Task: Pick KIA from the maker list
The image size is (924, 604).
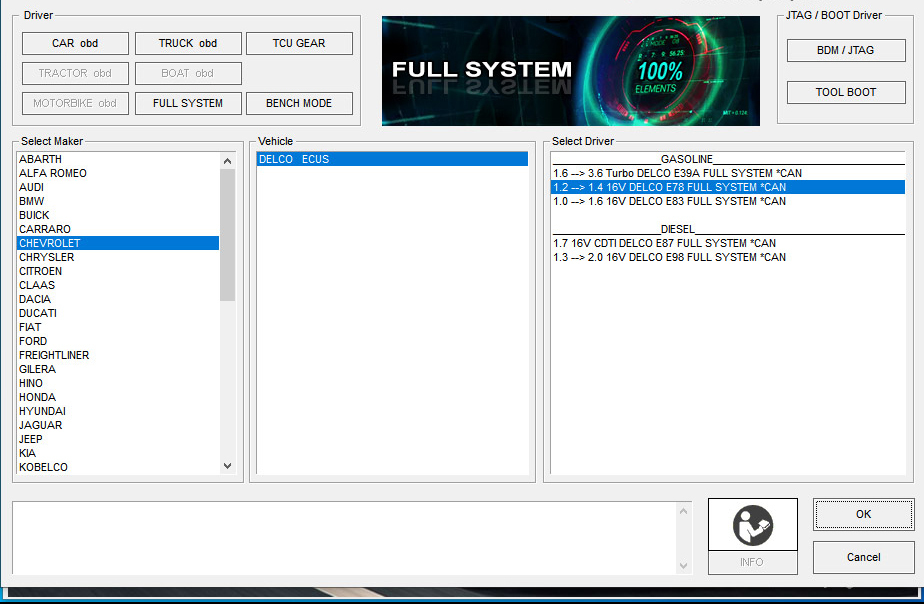Action: point(118,453)
